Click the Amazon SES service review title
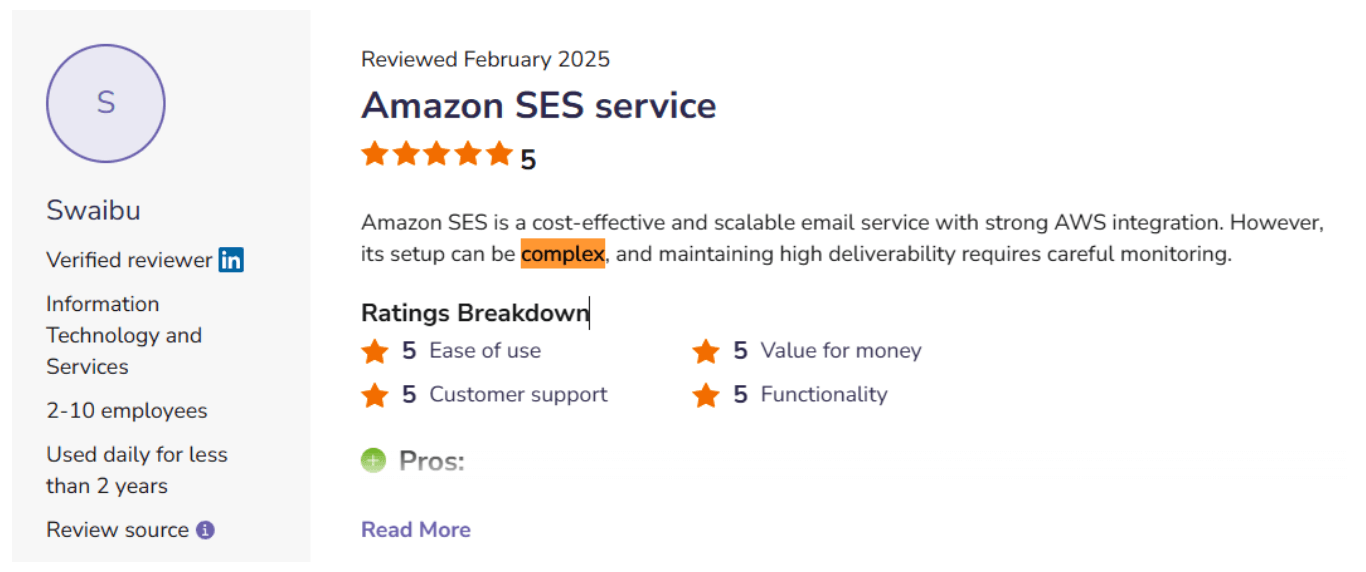Viewport: 1366px width, 572px height. point(538,105)
